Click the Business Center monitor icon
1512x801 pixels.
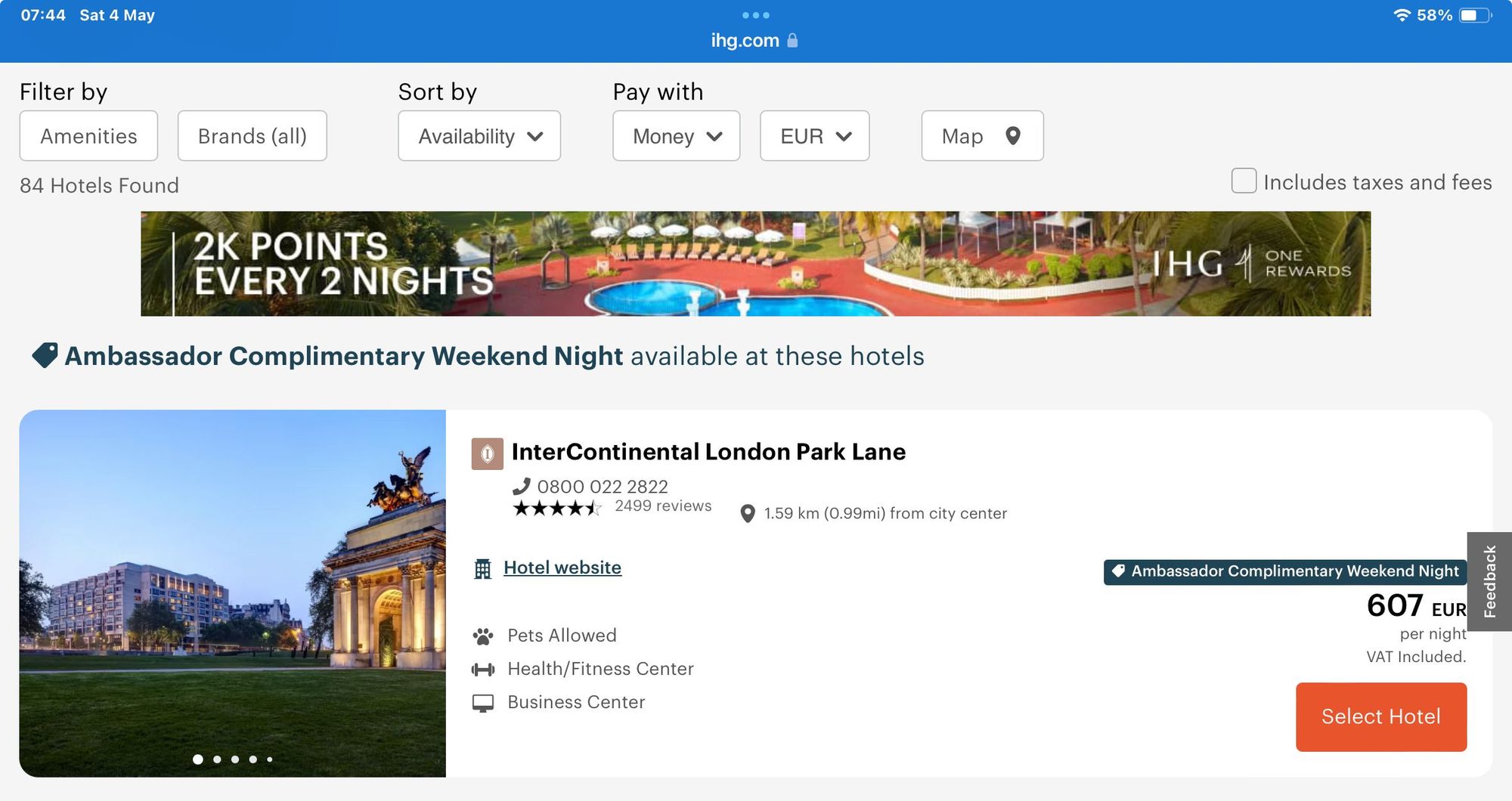click(482, 703)
